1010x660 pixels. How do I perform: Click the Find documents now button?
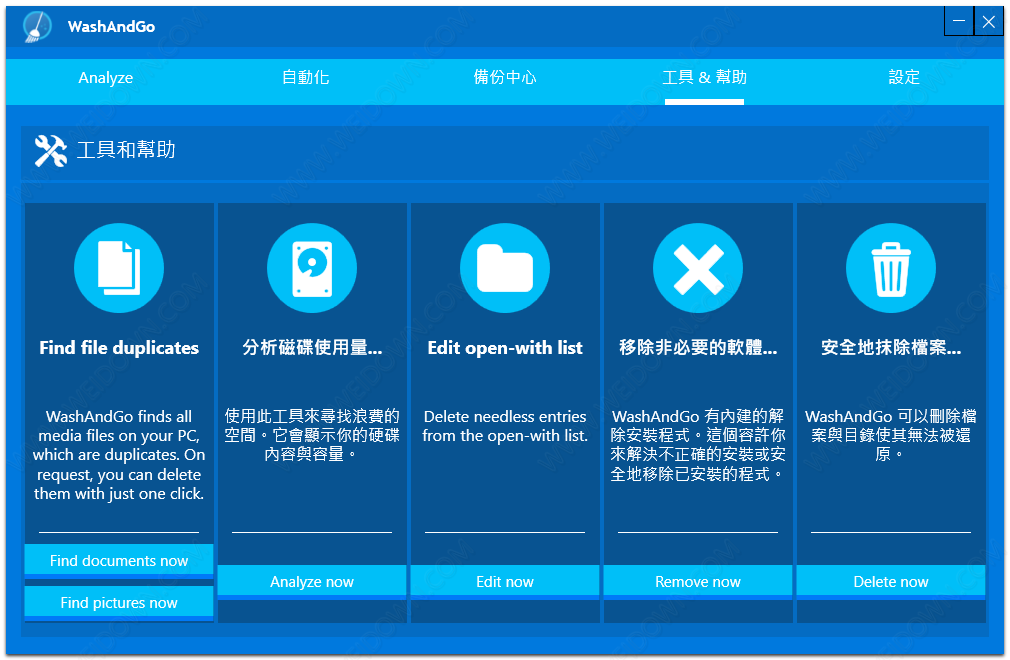click(x=119, y=560)
